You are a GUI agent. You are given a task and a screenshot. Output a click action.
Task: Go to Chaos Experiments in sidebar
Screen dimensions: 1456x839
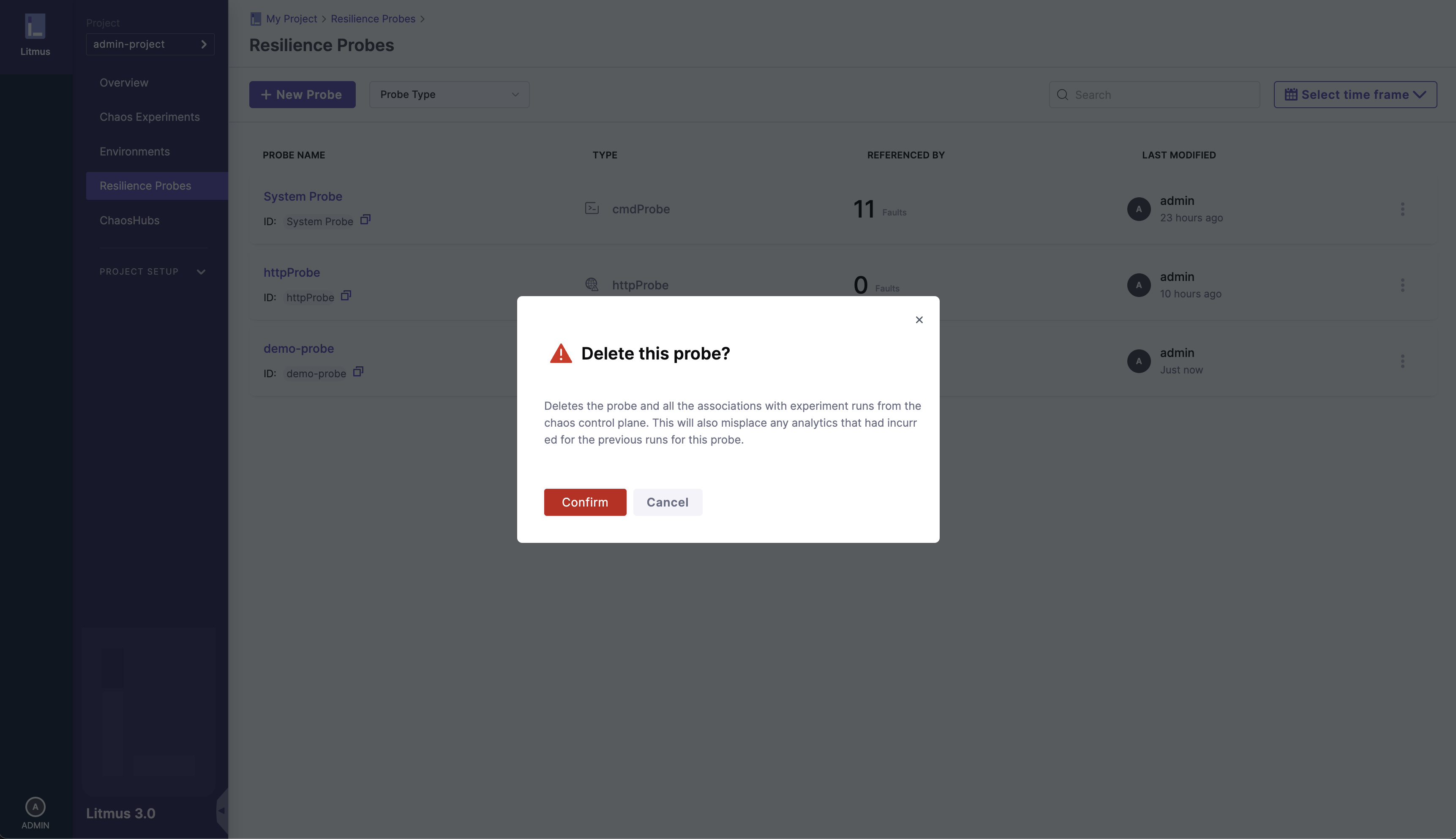point(149,117)
